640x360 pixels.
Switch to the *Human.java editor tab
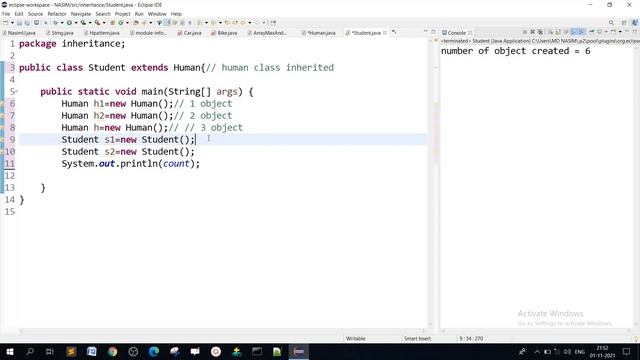click(x=319, y=33)
